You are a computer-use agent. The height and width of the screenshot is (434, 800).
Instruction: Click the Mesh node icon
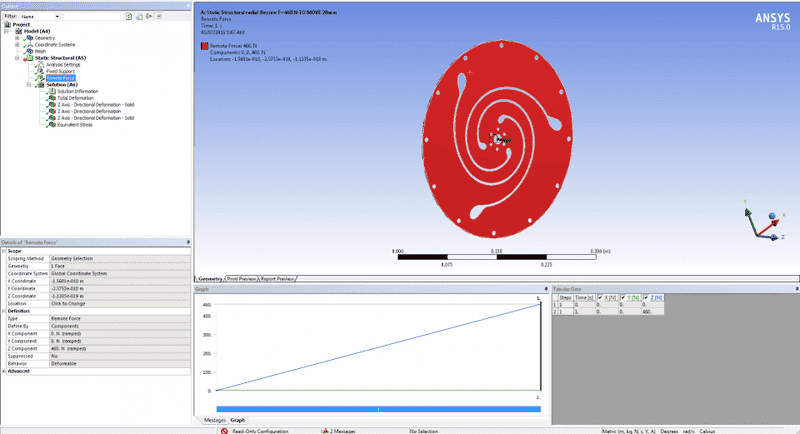[30, 51]
